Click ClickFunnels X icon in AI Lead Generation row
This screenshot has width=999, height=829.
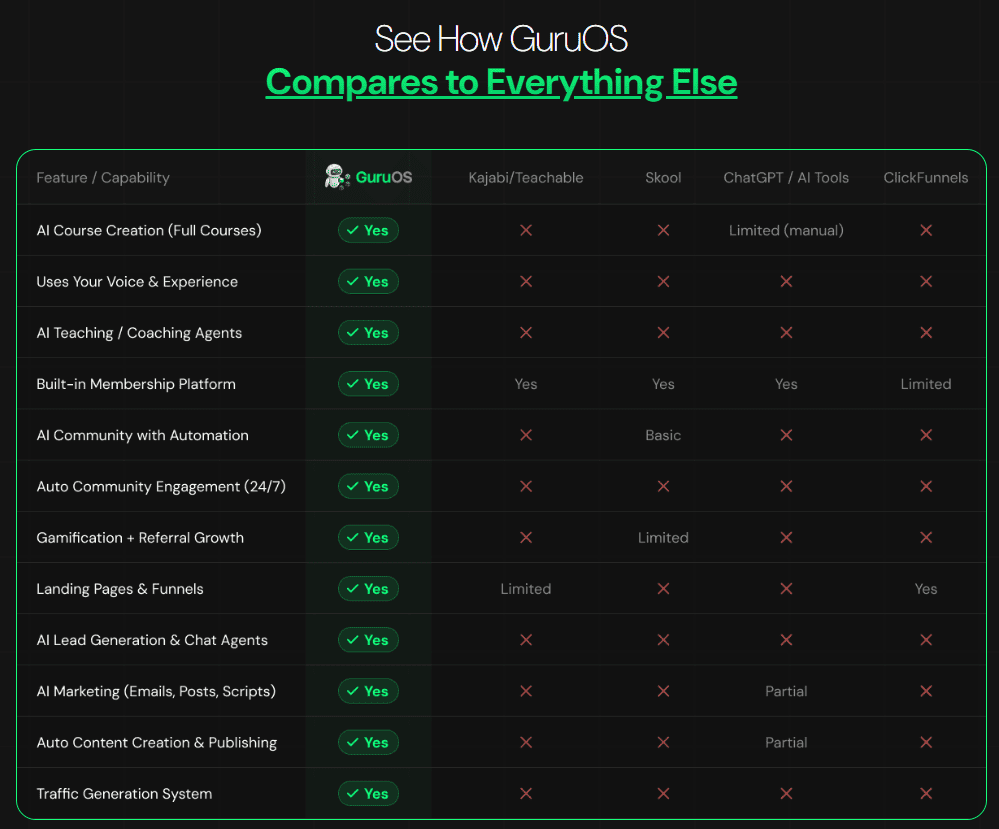point(926,640)
